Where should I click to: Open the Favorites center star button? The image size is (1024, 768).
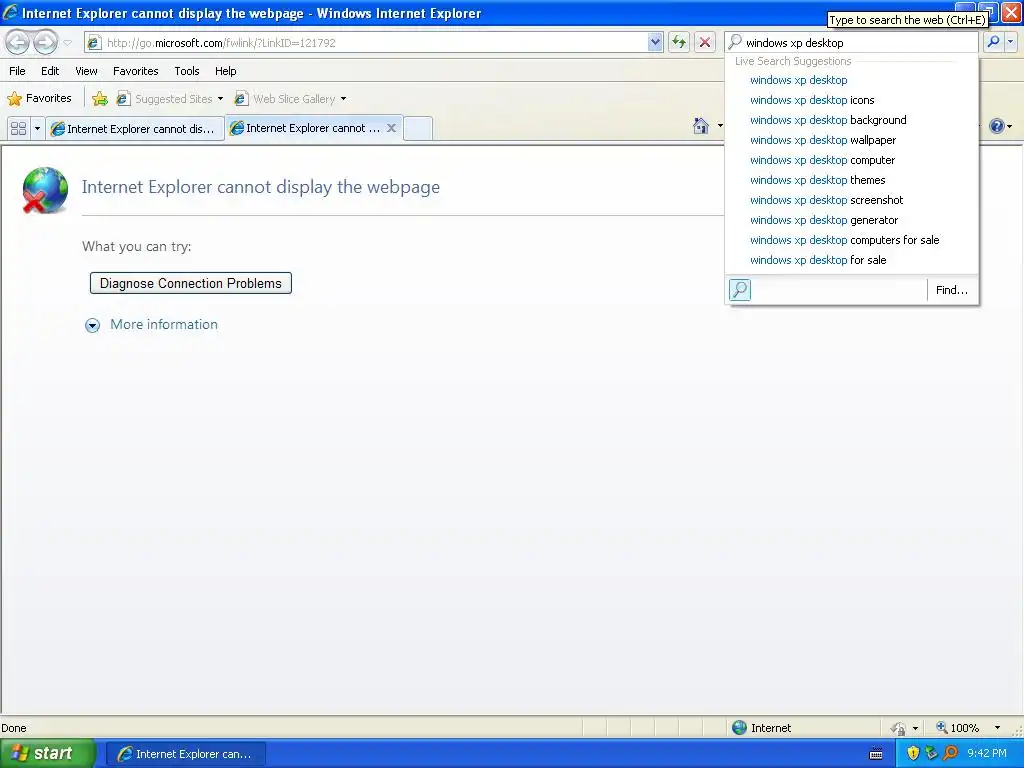coord(39,99)
